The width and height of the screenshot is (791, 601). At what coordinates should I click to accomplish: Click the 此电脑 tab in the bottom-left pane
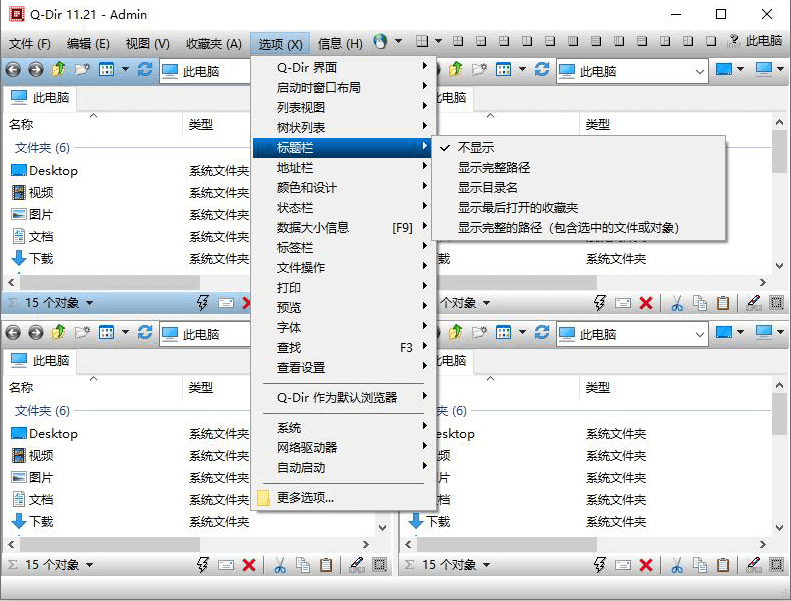tap(40, 361)
